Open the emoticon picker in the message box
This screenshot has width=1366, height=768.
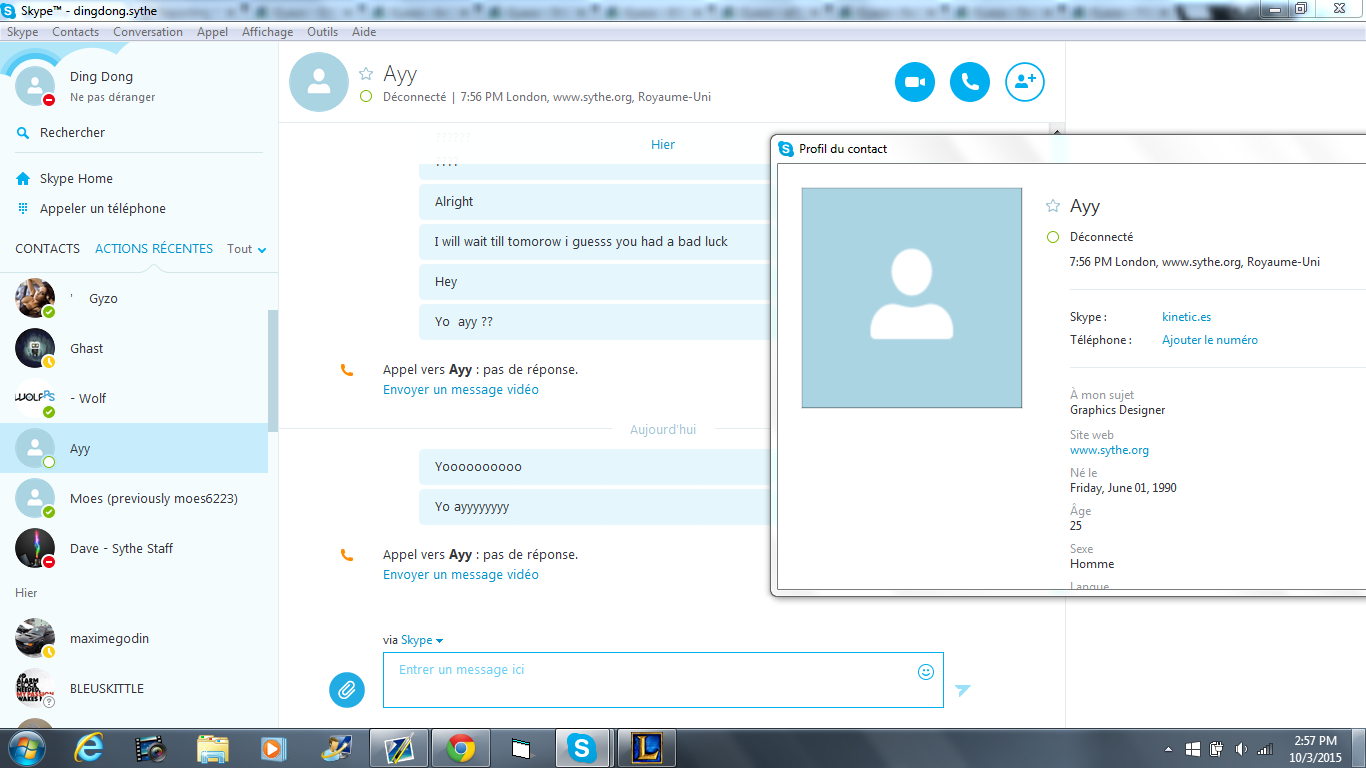(x=926, y=672)
